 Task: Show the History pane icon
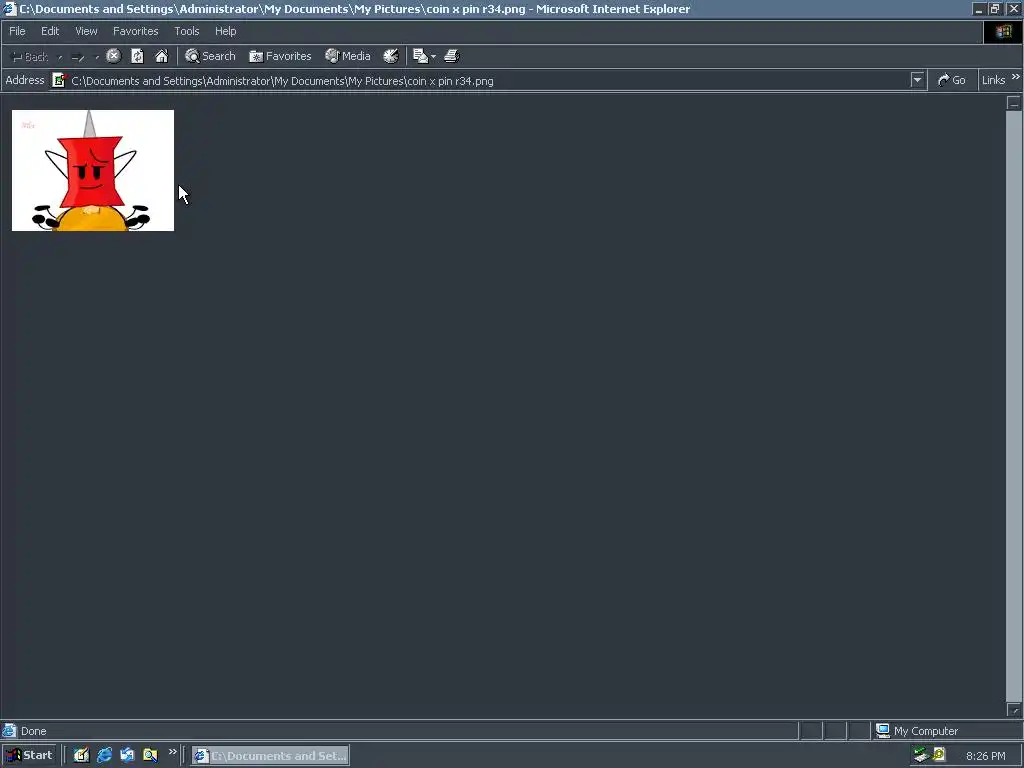pyautogui.click(x=391, y=56)
